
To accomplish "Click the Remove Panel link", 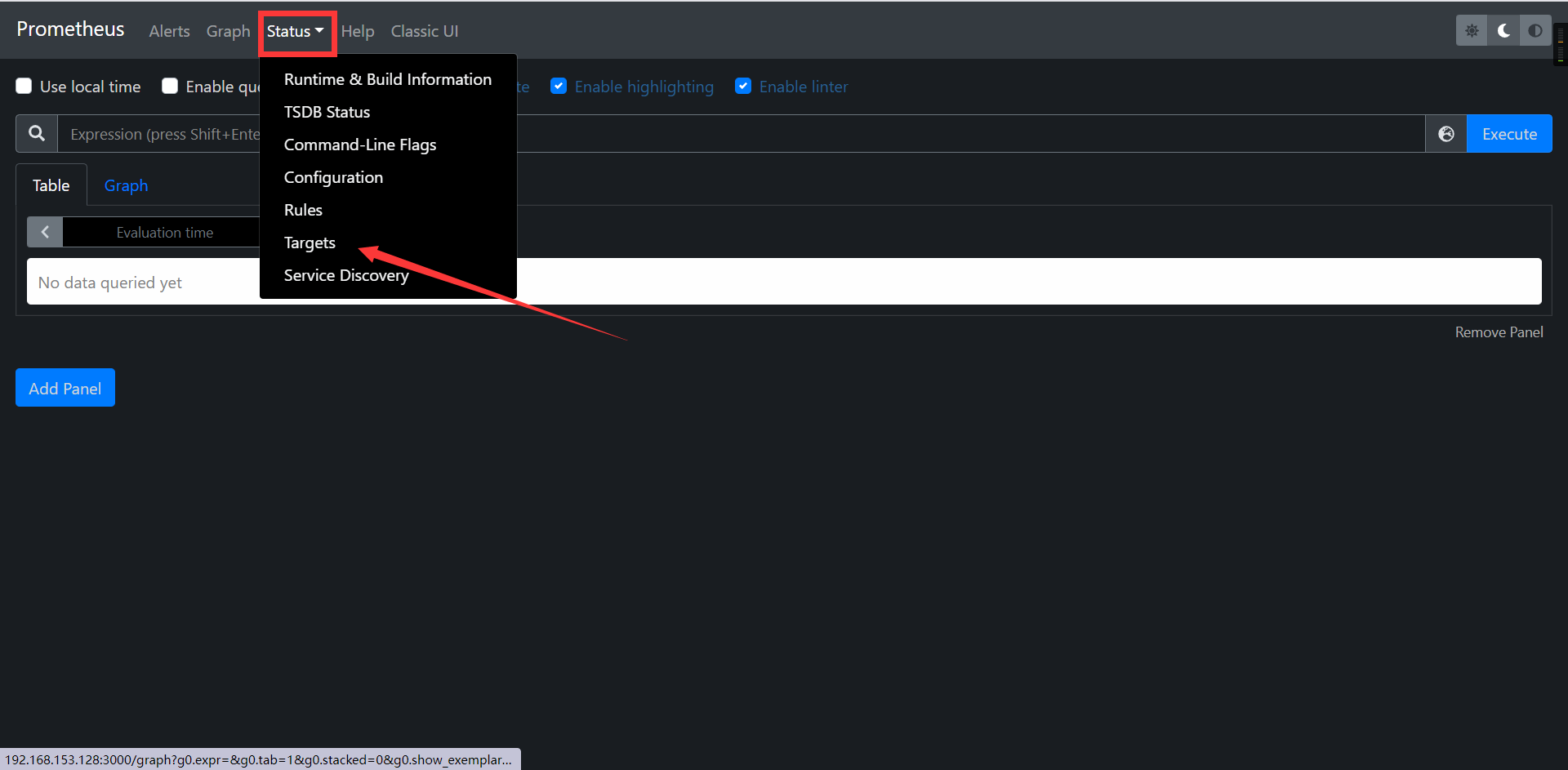I will coord(1499,332).
